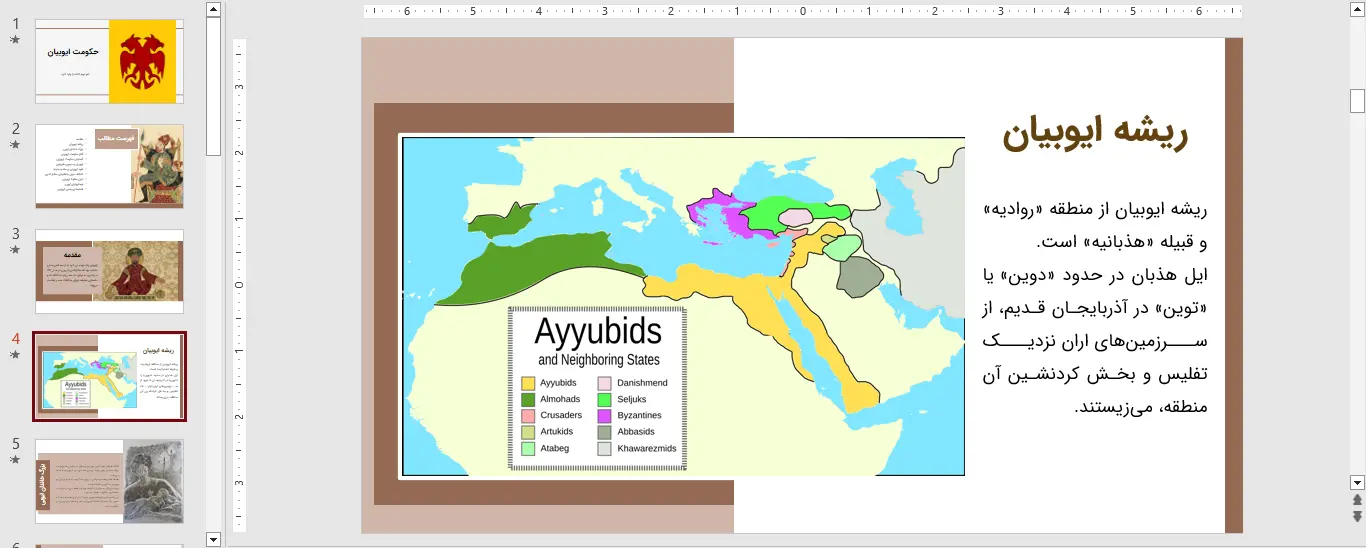
Task: Click the dark green Almohads legend swatch
Action: [x=528, y=399]
